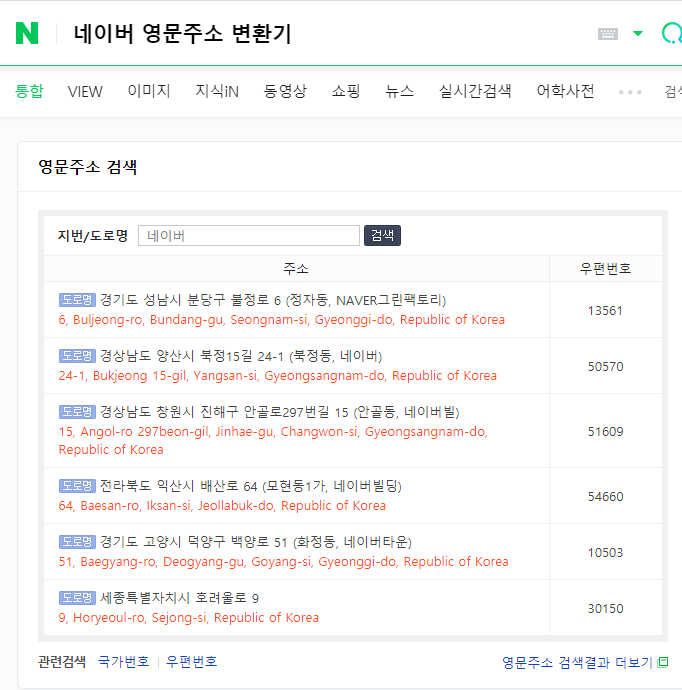Image resolution: width=682 pixels, height=690 pixels.
Task: Go to the 뉴스 tab
Action: pos(400,91)
